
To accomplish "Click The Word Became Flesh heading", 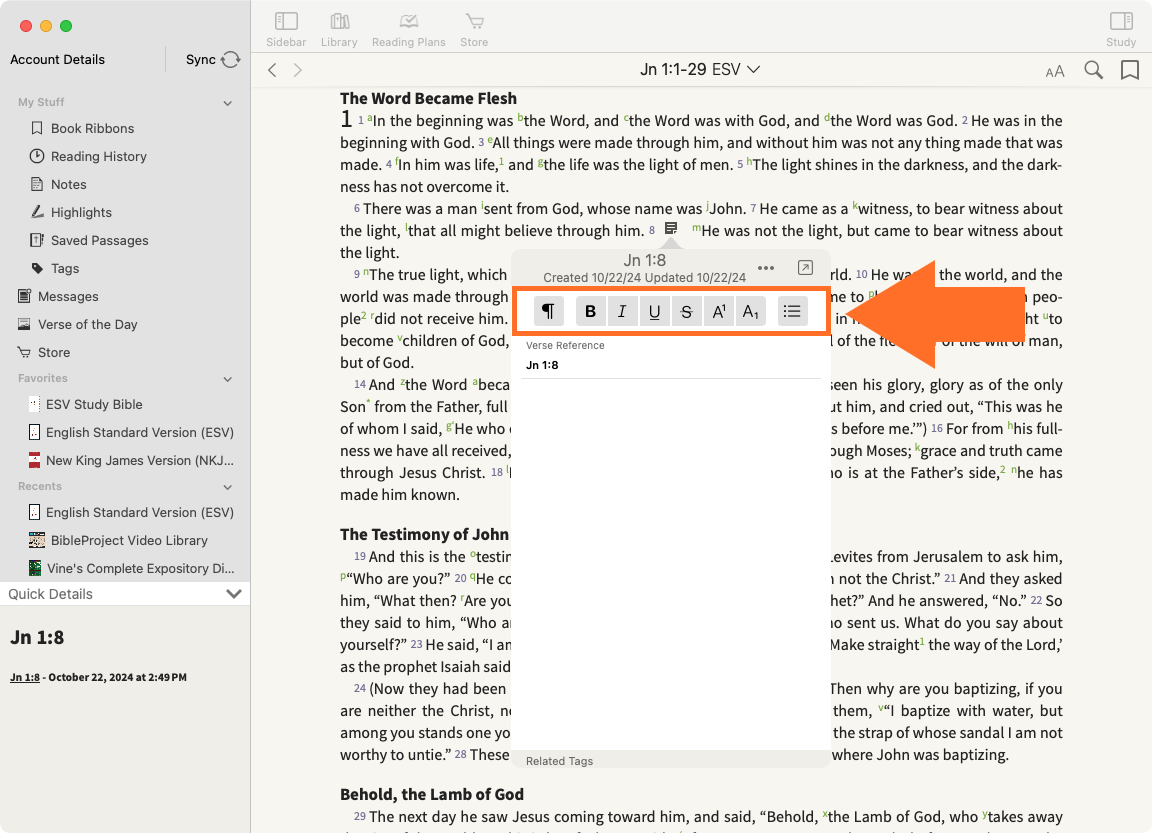I will (428, 98).
